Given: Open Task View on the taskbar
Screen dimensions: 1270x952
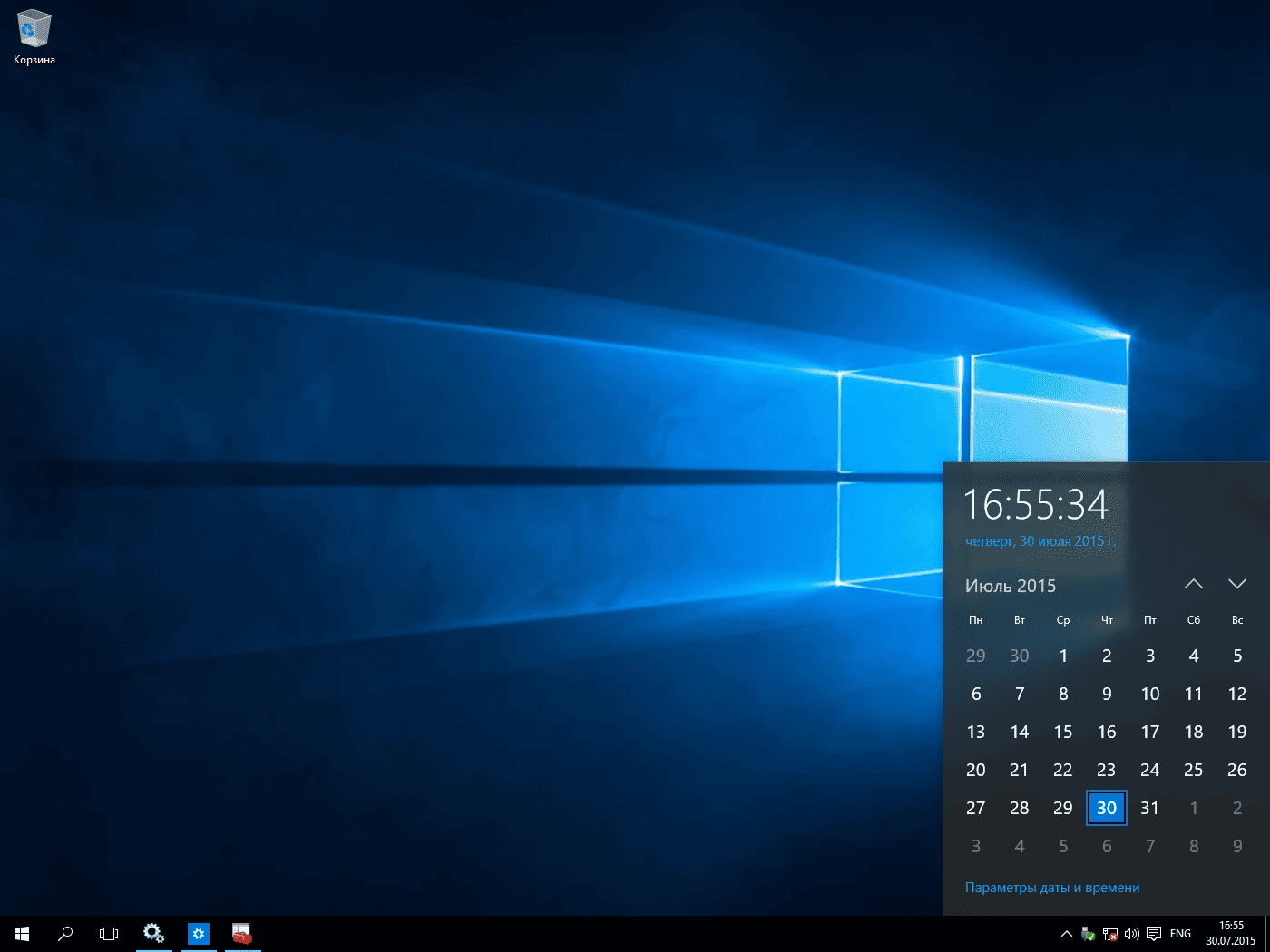Looking at the screenshot, I should coord(109,934).
